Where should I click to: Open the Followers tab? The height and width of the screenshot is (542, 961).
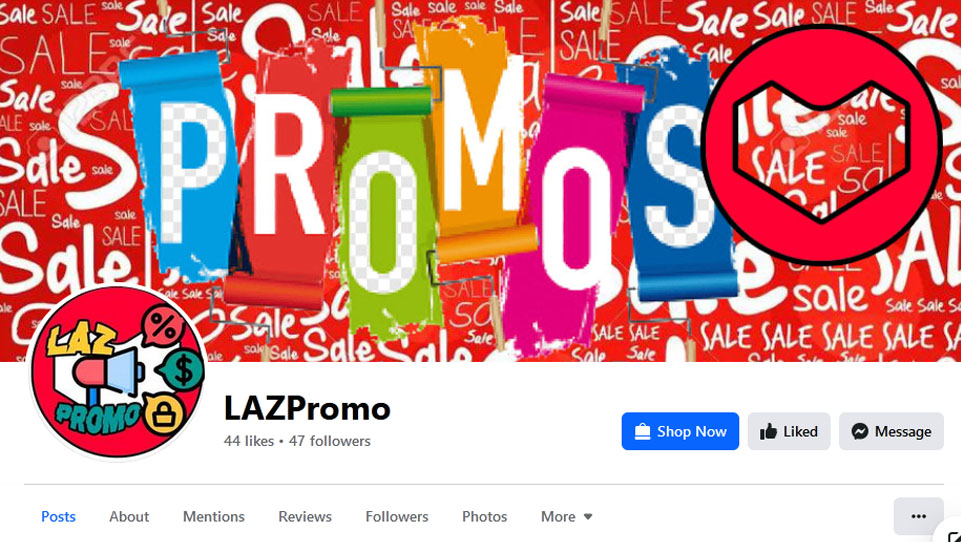pos(397,516)
